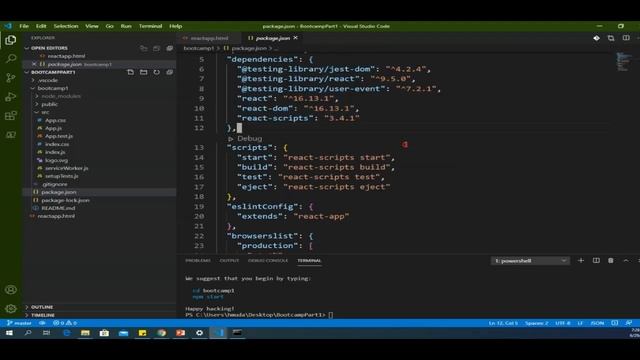Click the editor minimap
Screen dimensions: 640x360
pyautogui.click(x=623, y=61)
